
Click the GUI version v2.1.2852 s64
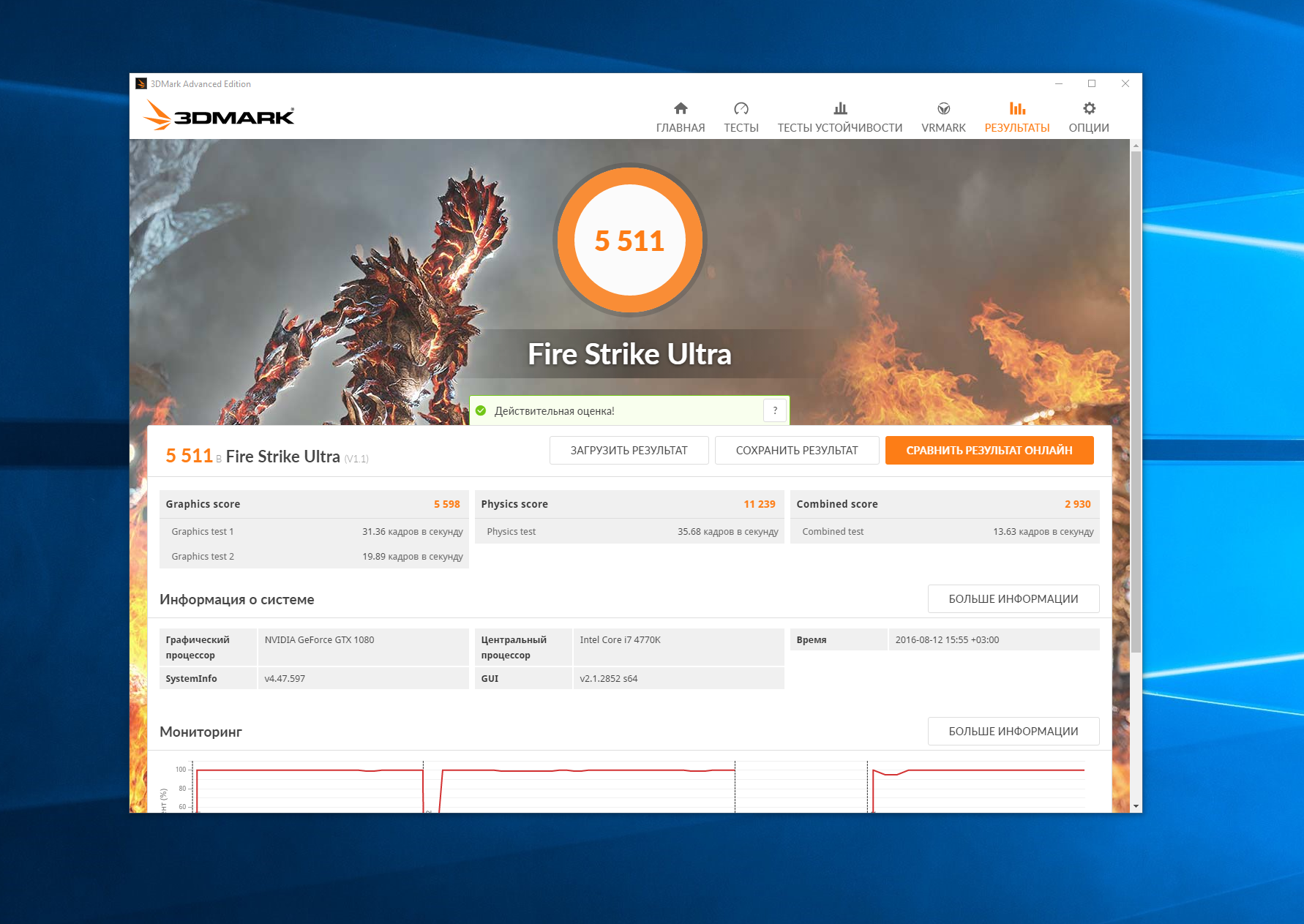tap(609, 679)
